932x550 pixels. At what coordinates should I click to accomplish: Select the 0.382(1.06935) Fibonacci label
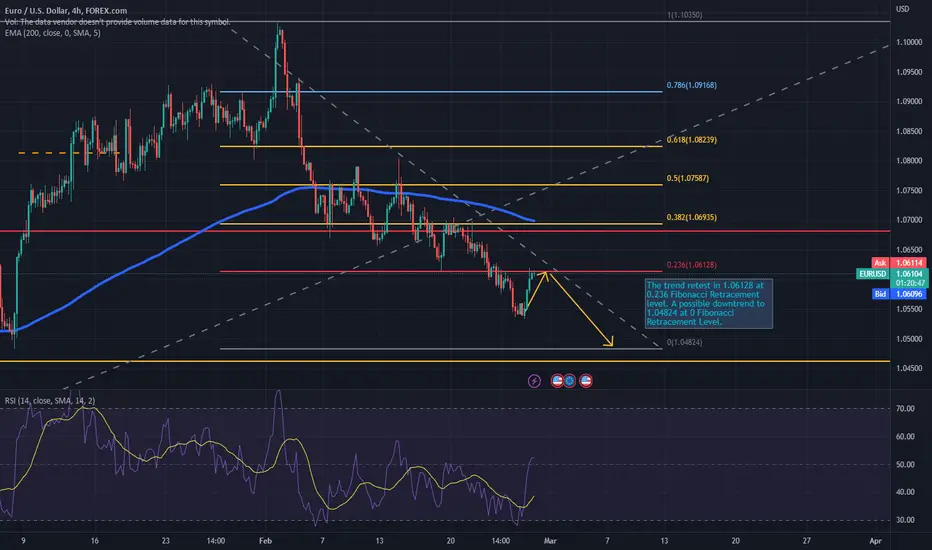[691, 218]
